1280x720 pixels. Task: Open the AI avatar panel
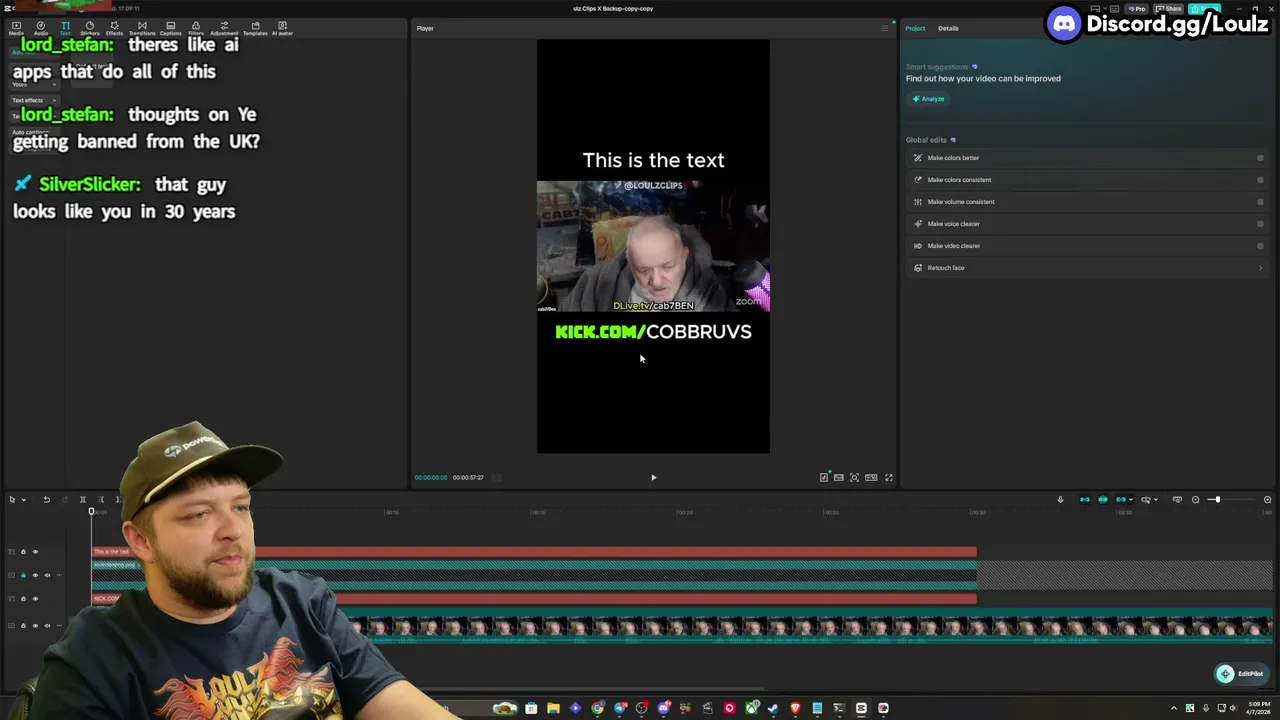pos(282,28)
